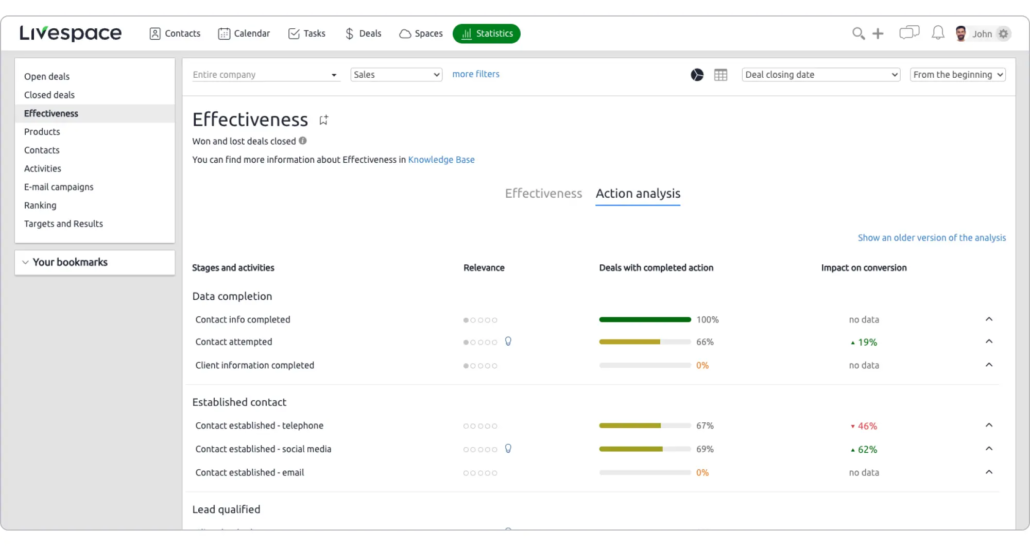Click the Established contact stage heading
The image size is (1030, 546).
point(239,402)
